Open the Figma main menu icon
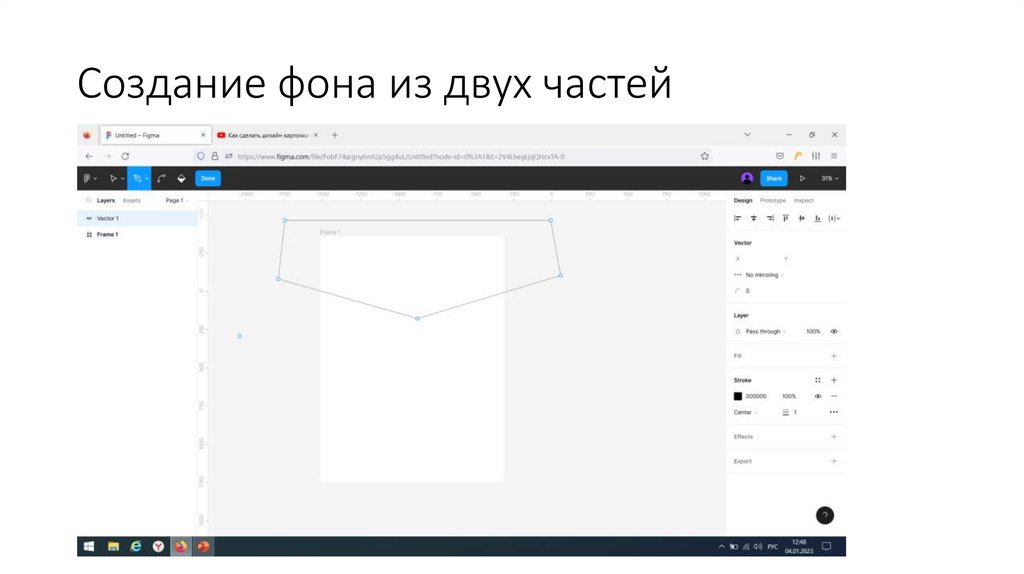1024x574 pixels. (x=87, y=178)
